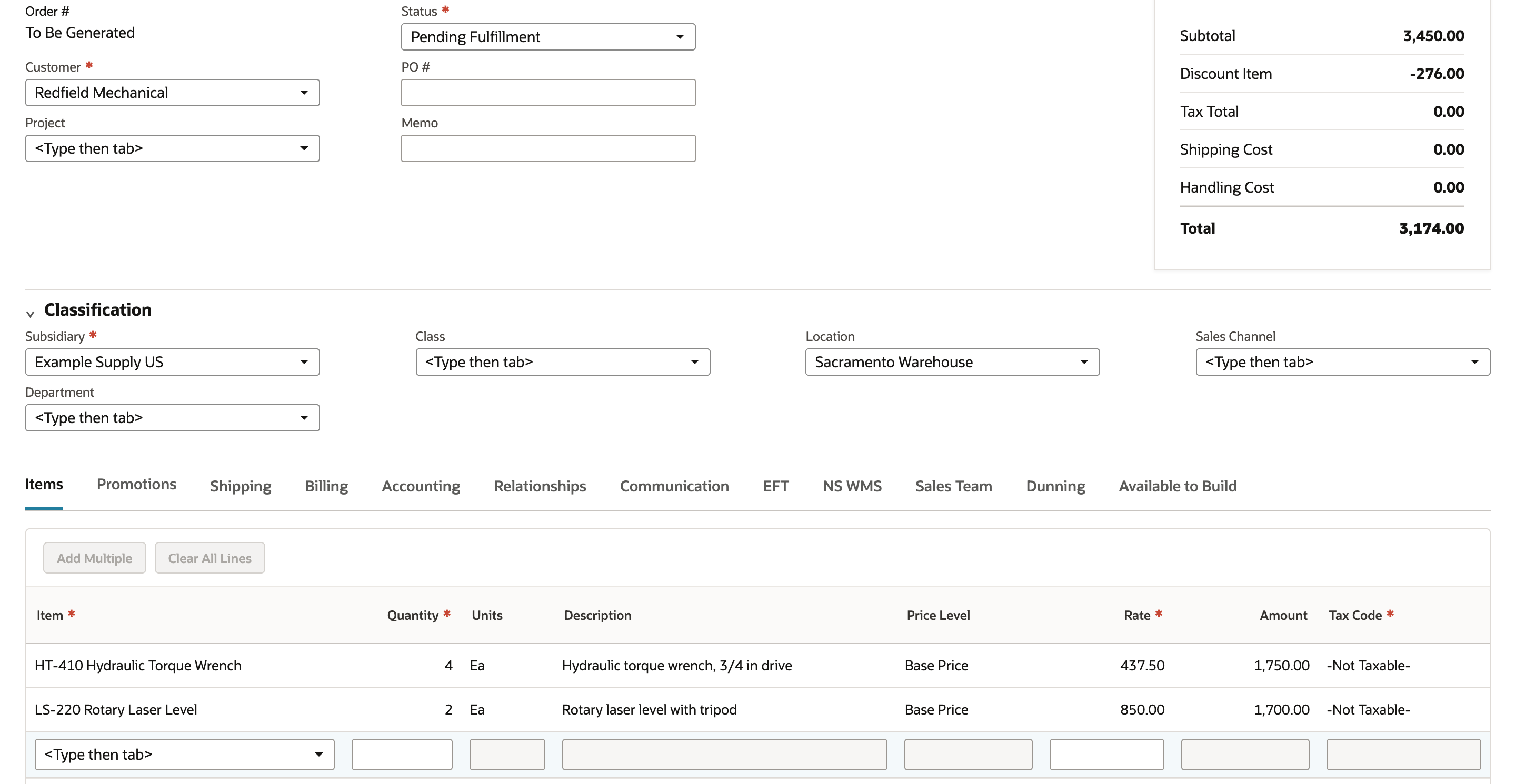The image size is (1516, 784).
Task: Select the HT-410 Hydraulic Torque Wrench line
Action: click(x=758, y=665)
